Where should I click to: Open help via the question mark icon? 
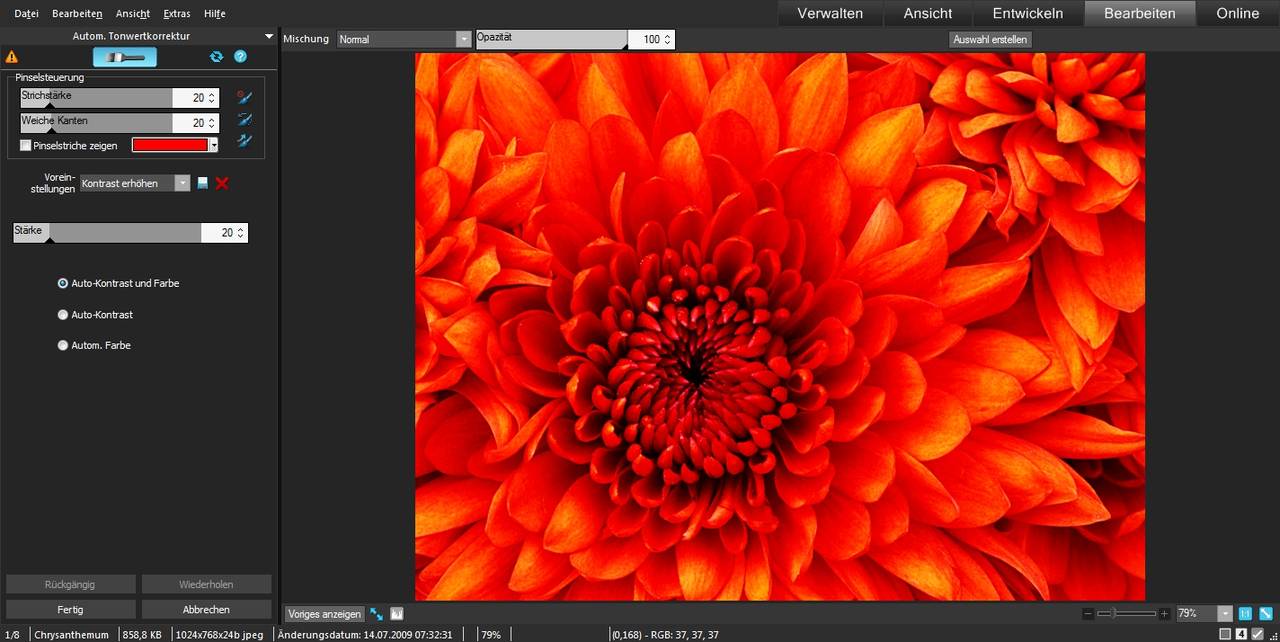pyautogui.click(x=240, y=57)
